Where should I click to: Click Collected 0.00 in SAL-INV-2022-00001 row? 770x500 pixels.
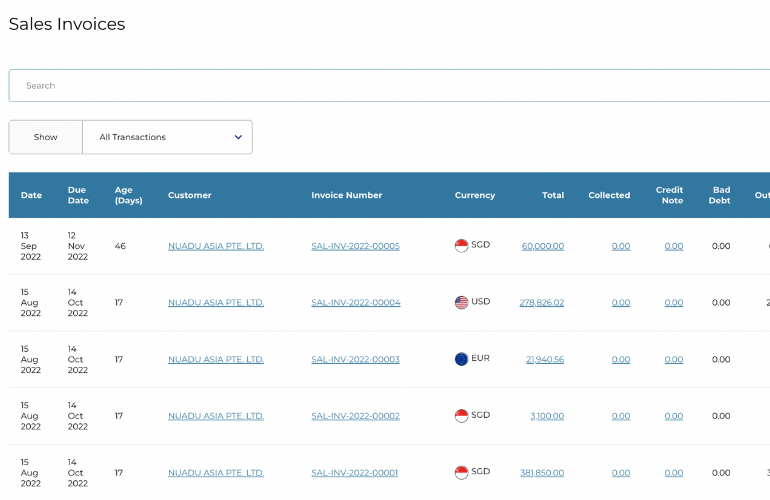621,473
